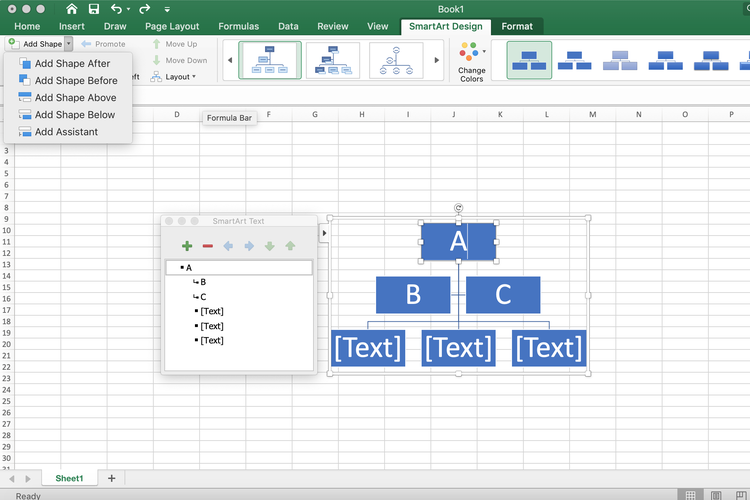Expand the Layout dropdown in ribbon
Image resolution: width=750 pixels, height=500 pixels.
pyautogui.click(x=178, y=77)
